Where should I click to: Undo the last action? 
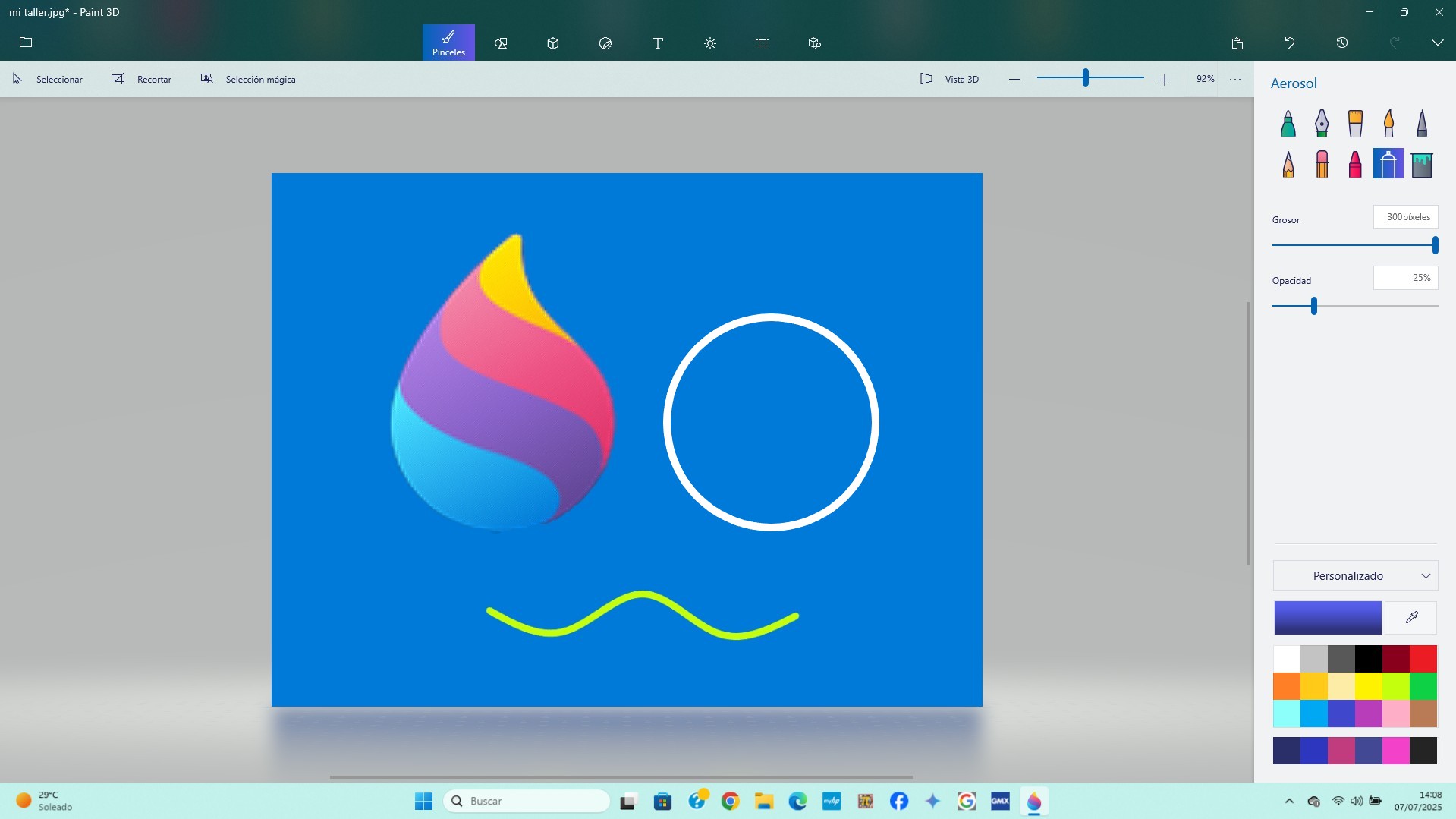point(1290,43)
